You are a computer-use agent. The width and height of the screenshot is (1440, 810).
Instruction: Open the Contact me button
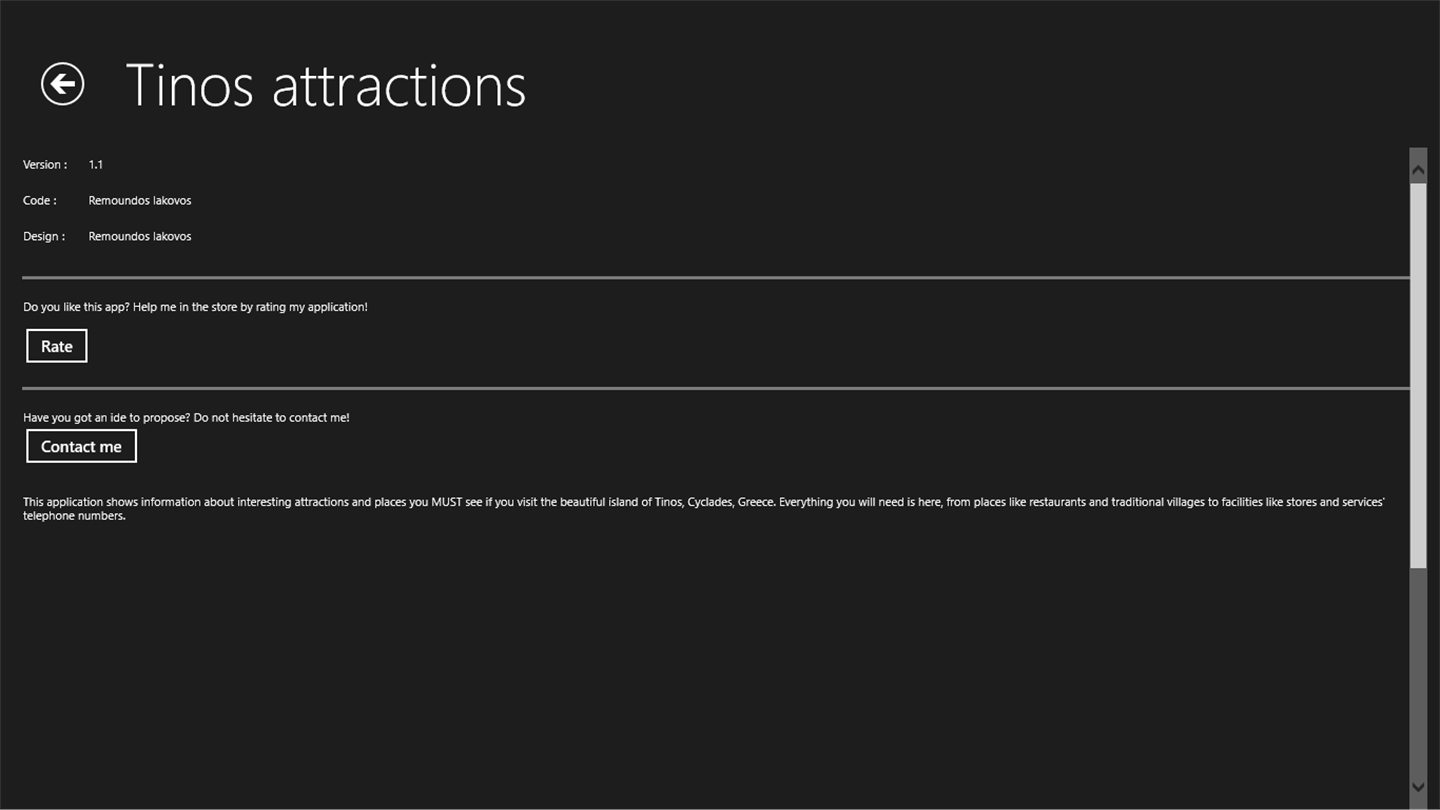[81, 446]
